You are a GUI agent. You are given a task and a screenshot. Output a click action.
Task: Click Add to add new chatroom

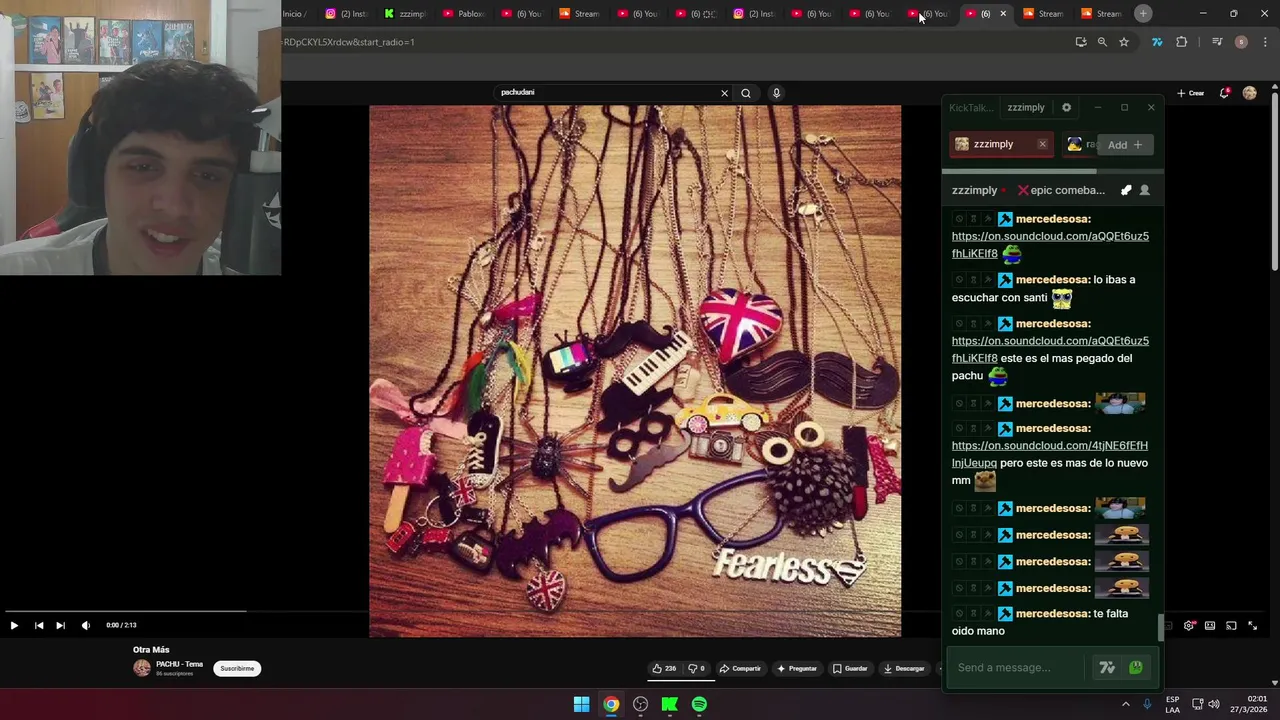point(1124,145)
